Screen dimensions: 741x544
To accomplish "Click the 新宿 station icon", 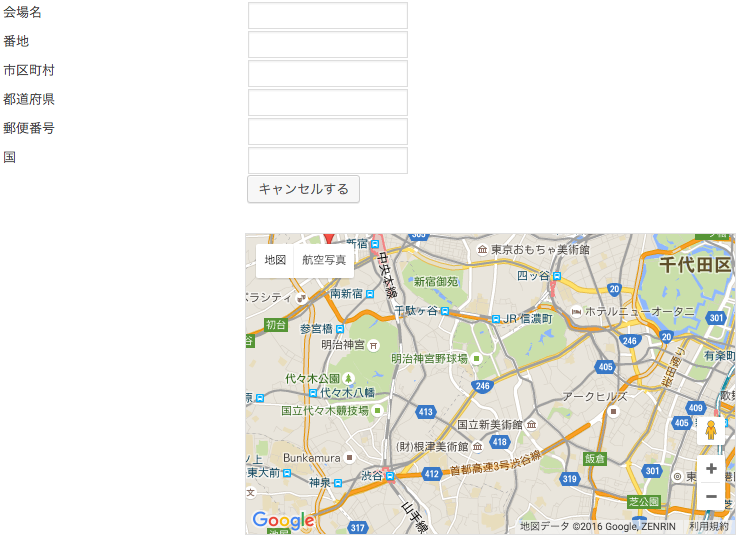I will [x=375, y=244].
